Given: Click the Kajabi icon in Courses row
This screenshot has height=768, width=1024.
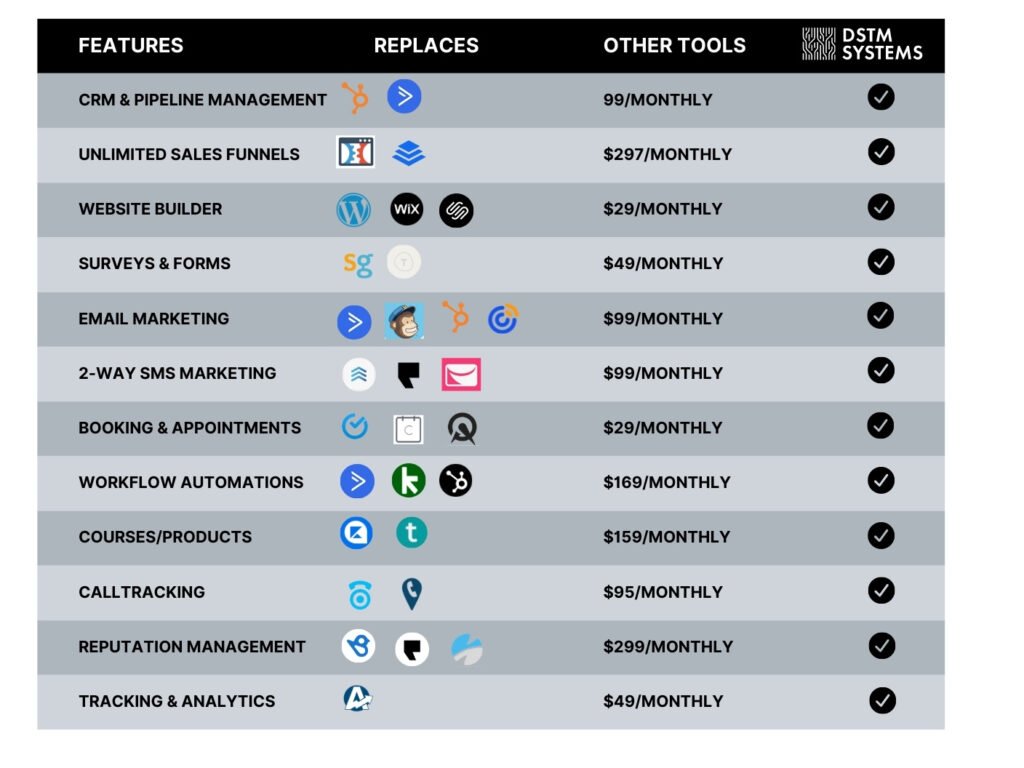Looking at the screenshot, I should click(356, 534).
